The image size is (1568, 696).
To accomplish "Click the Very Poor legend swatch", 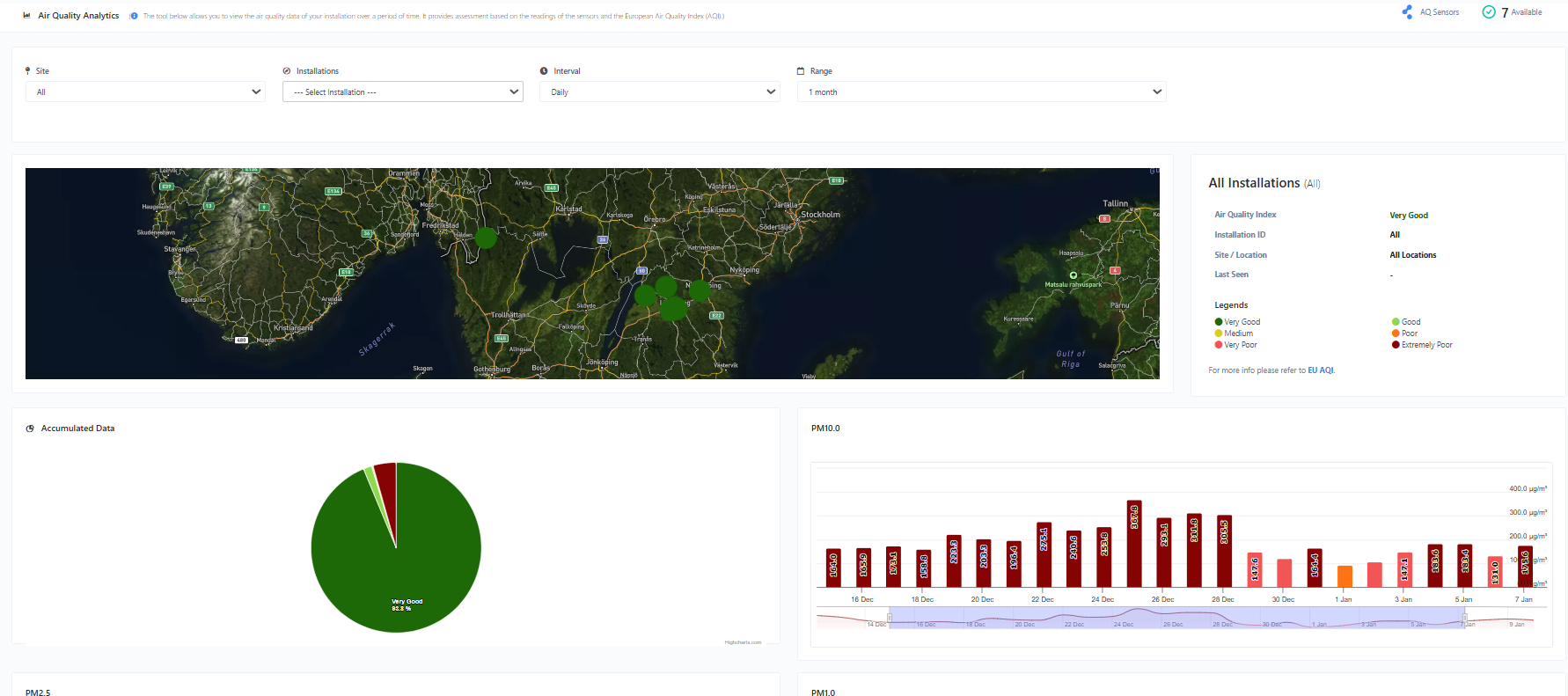I will pos(1219,345).
